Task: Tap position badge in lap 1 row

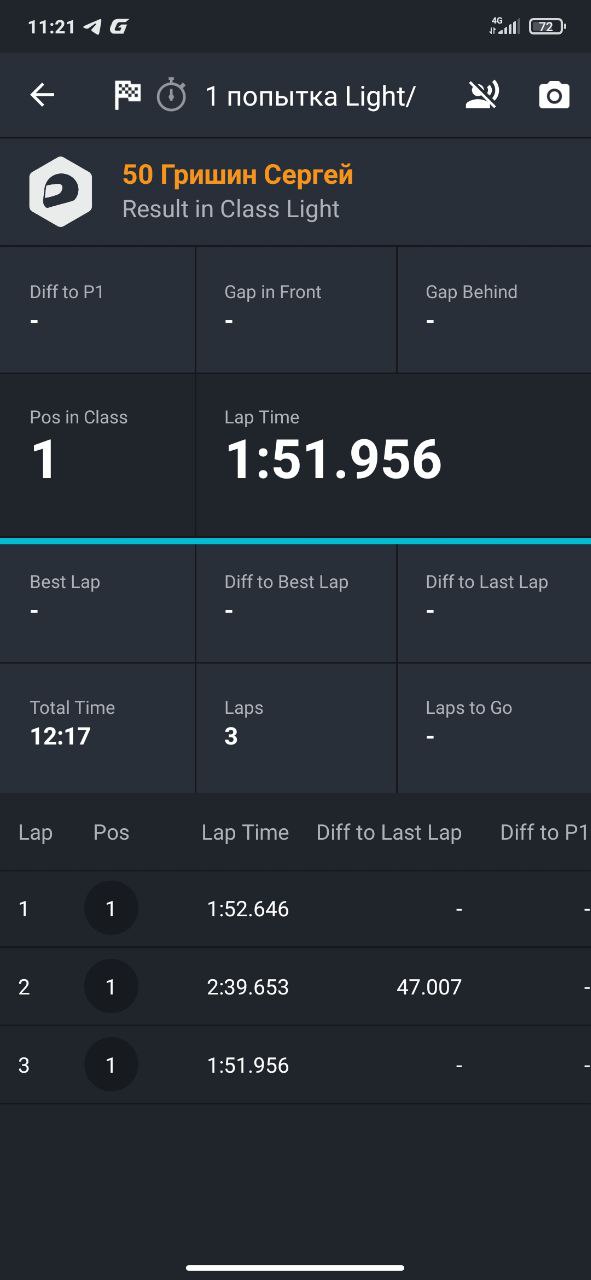Action: pyautogui.click(x=111, y=909)
